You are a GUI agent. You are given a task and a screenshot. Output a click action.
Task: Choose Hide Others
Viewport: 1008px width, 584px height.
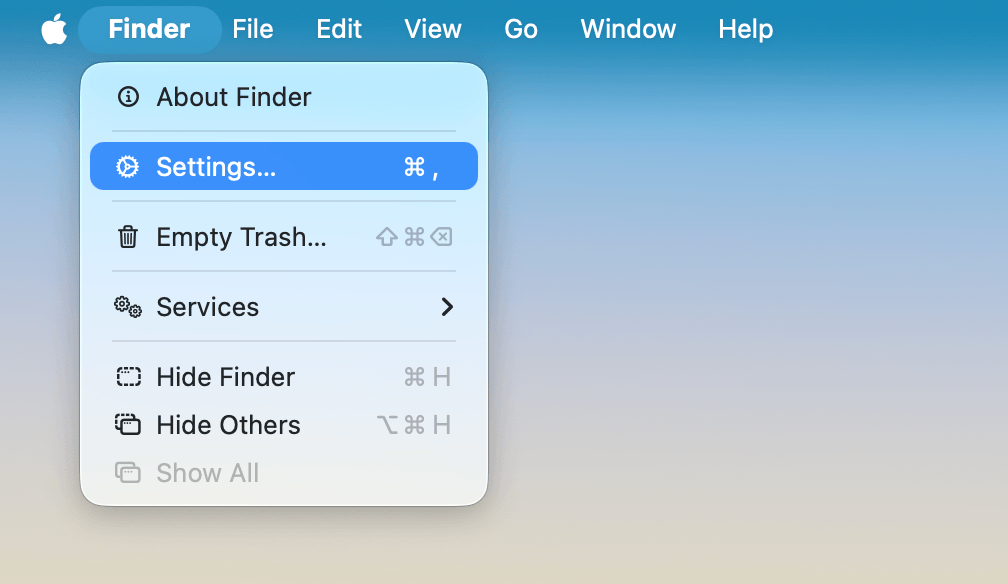tap(227, 424)
